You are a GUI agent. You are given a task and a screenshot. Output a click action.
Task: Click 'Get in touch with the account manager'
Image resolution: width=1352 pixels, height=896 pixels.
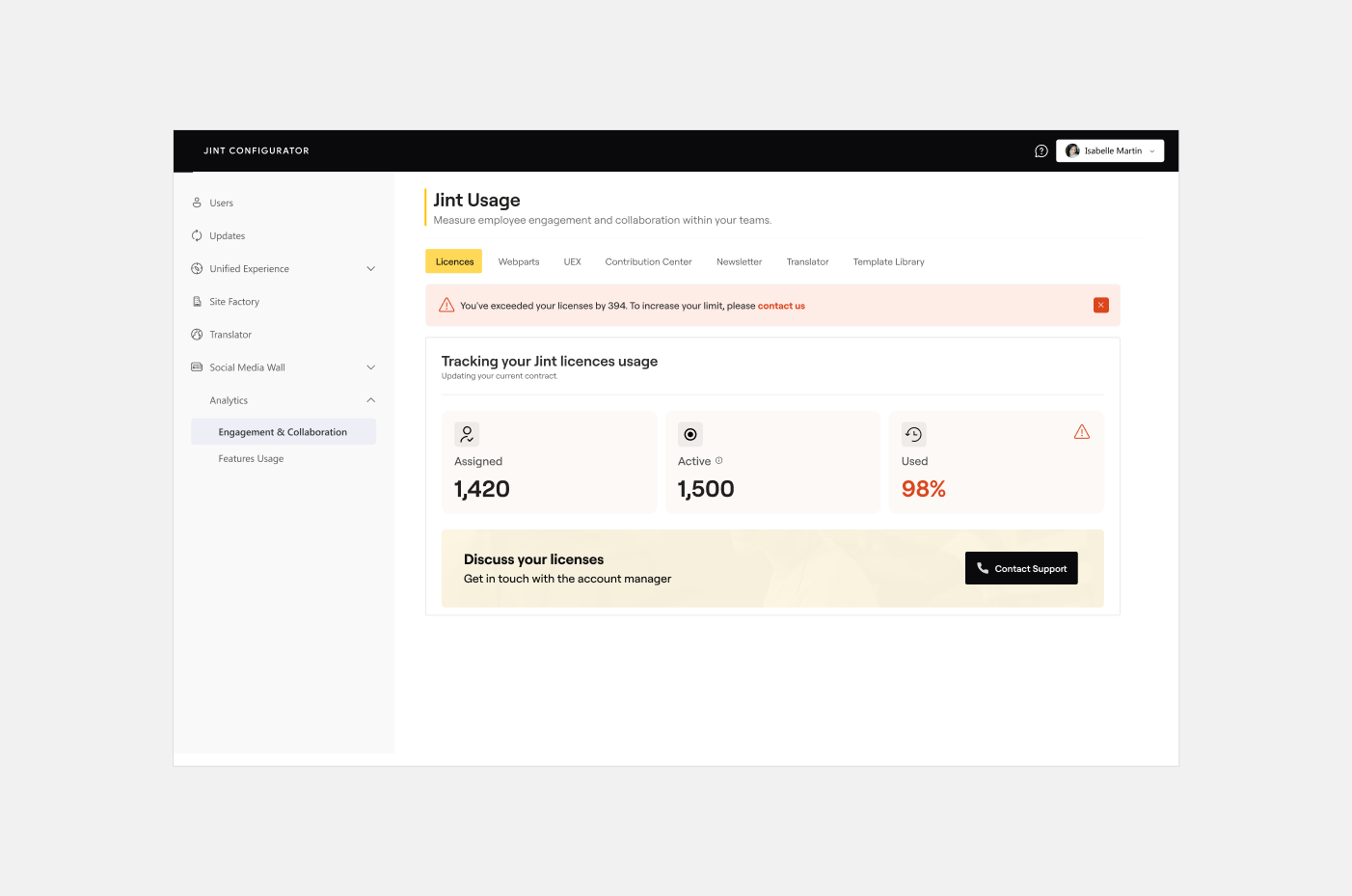(x=567, y=579)
